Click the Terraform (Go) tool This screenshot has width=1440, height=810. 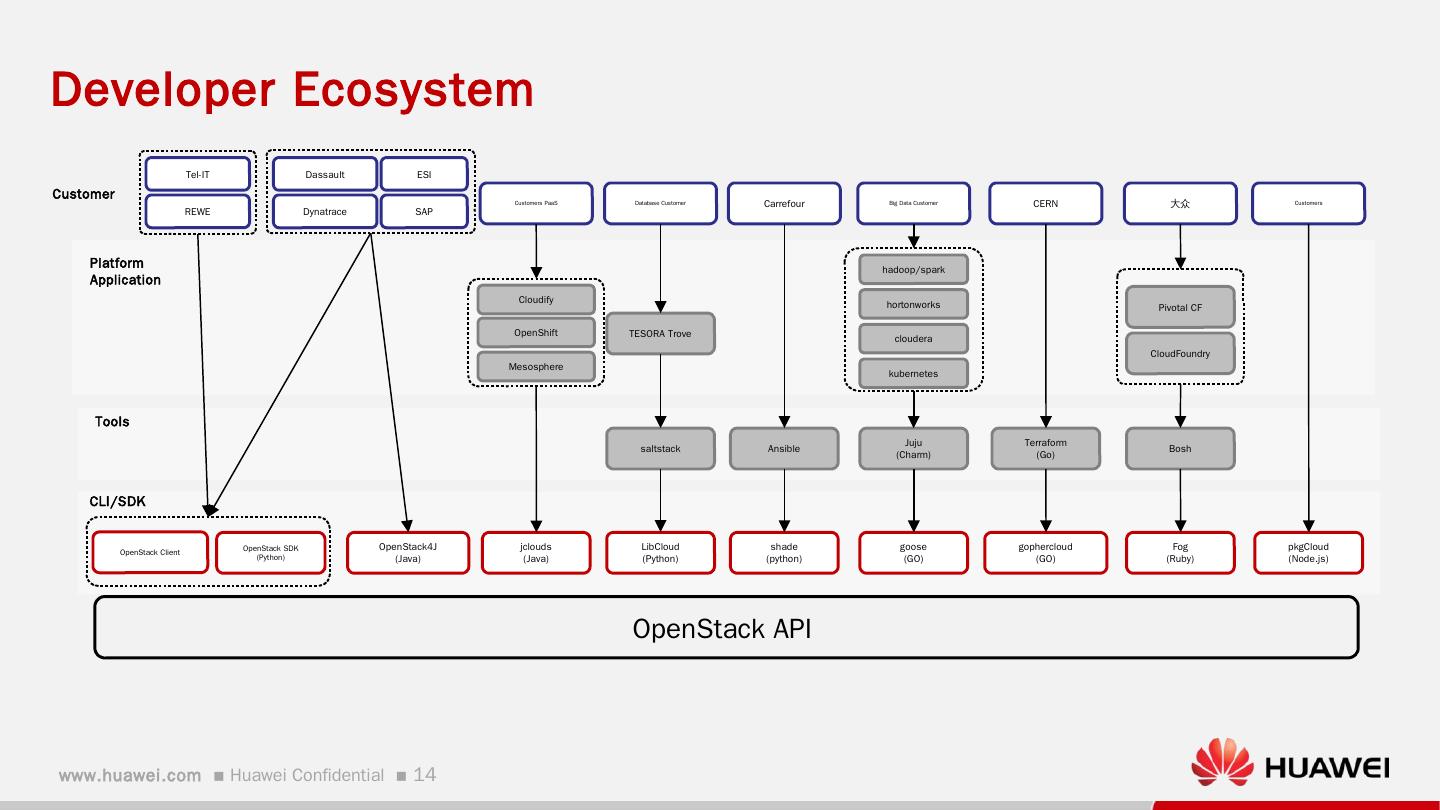pos(1045,448)
